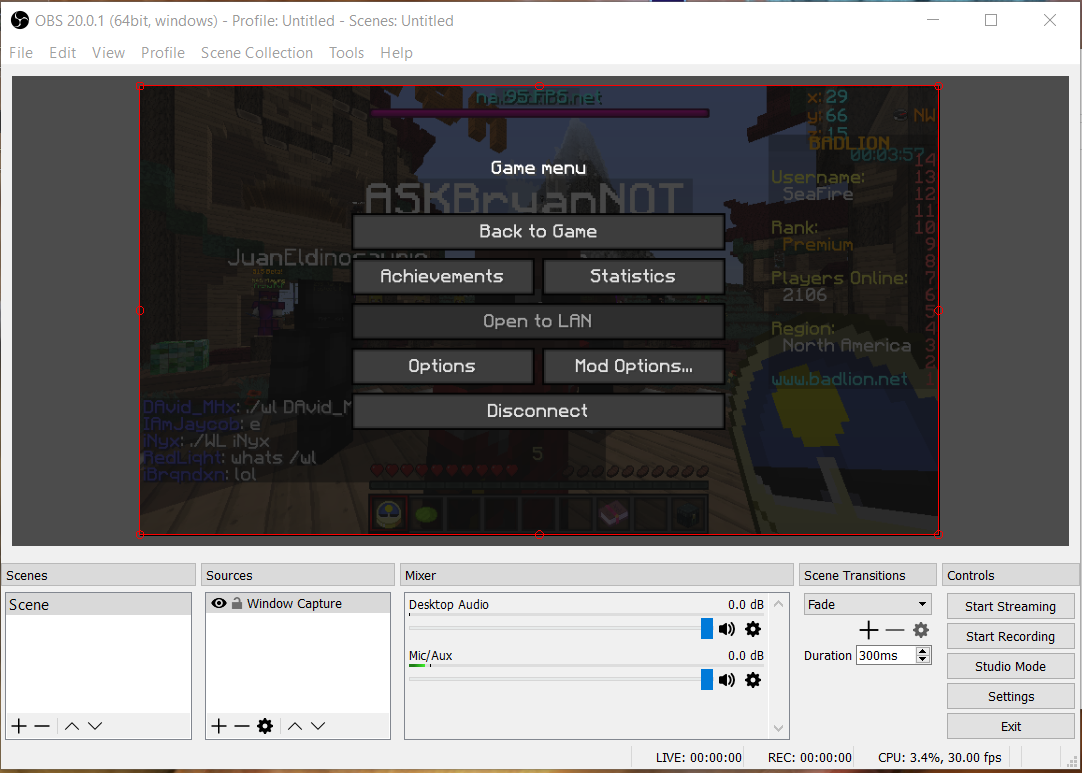Click Open to LAN in preview
The height and width of the screenshot is (773, 1082).
pos(538,321)
